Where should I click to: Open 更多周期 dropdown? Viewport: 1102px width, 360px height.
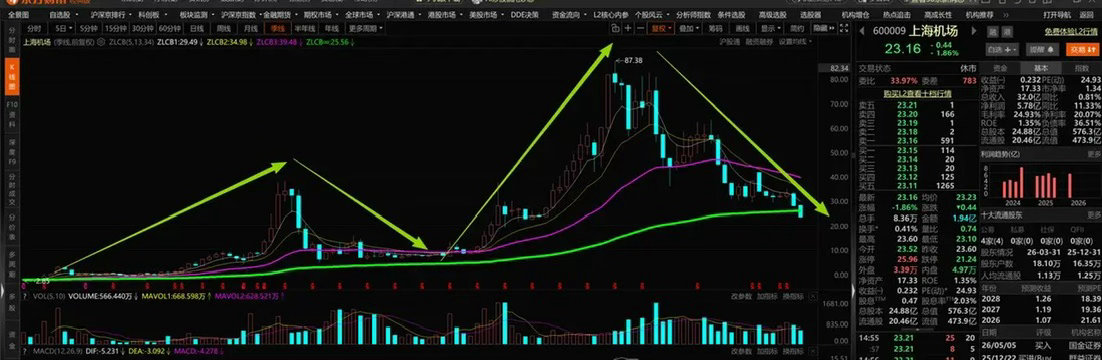click(365, 28)
